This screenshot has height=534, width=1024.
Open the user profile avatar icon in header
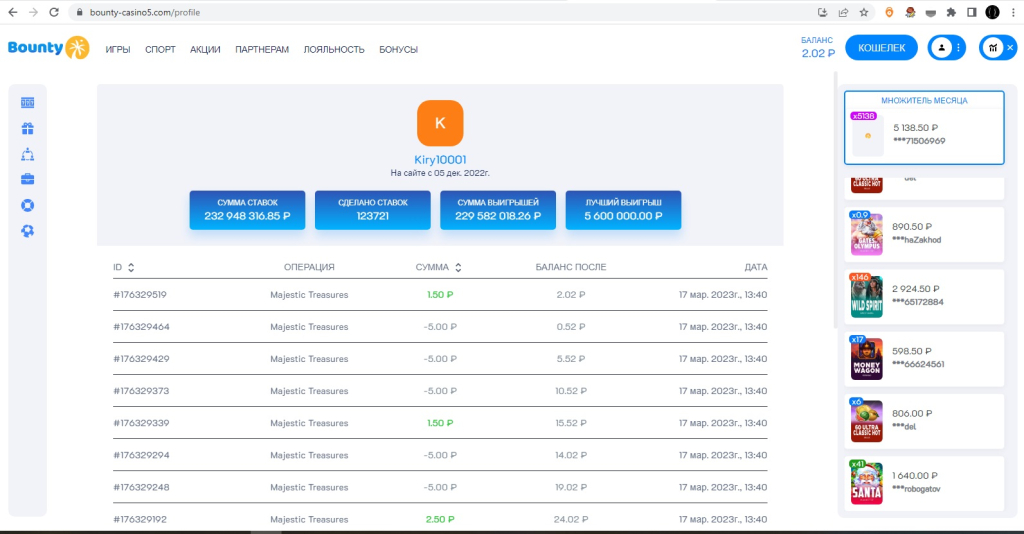941,48
